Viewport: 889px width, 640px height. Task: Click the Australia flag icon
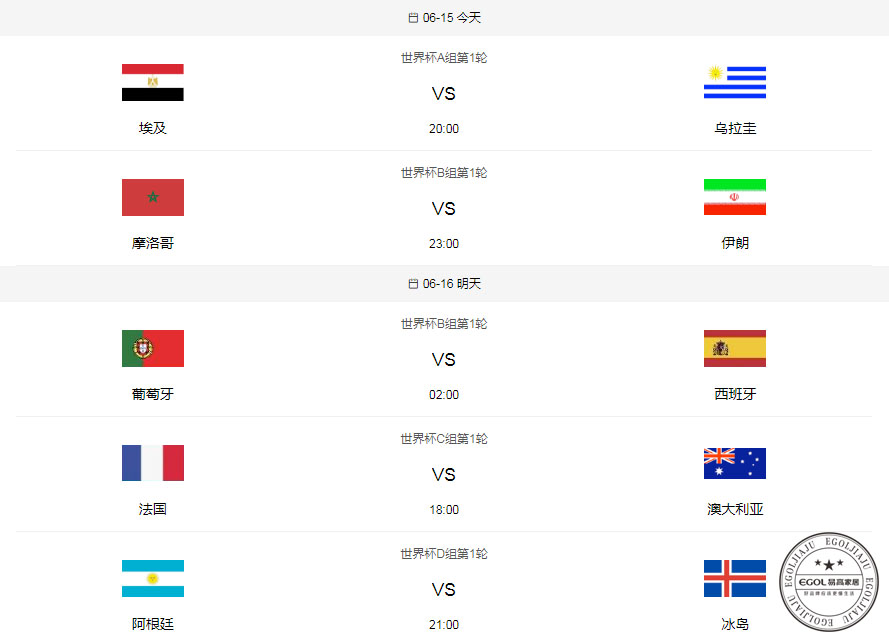coord(735,463)
